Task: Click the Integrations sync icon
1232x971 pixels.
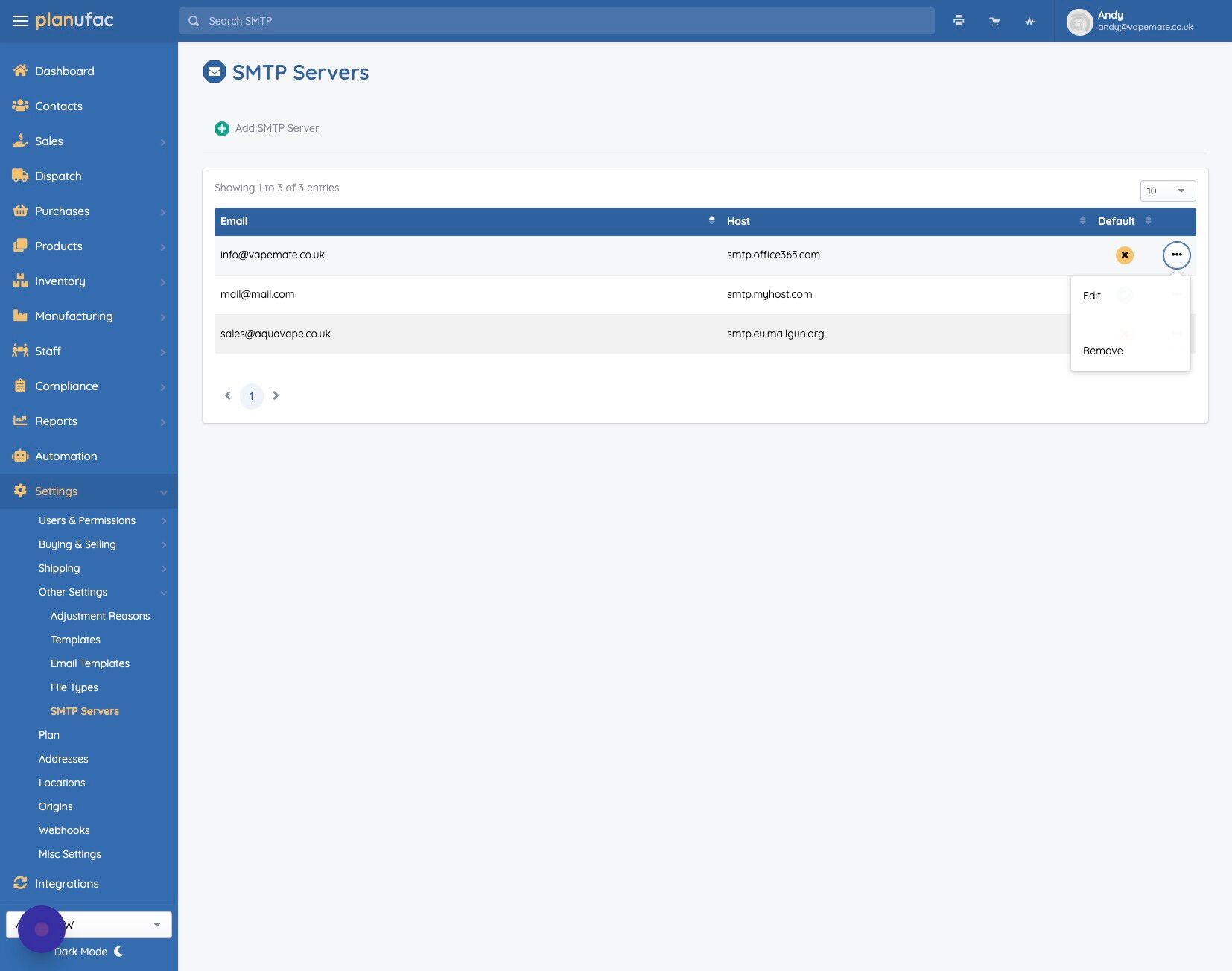Action: click(x=20, y=883)
